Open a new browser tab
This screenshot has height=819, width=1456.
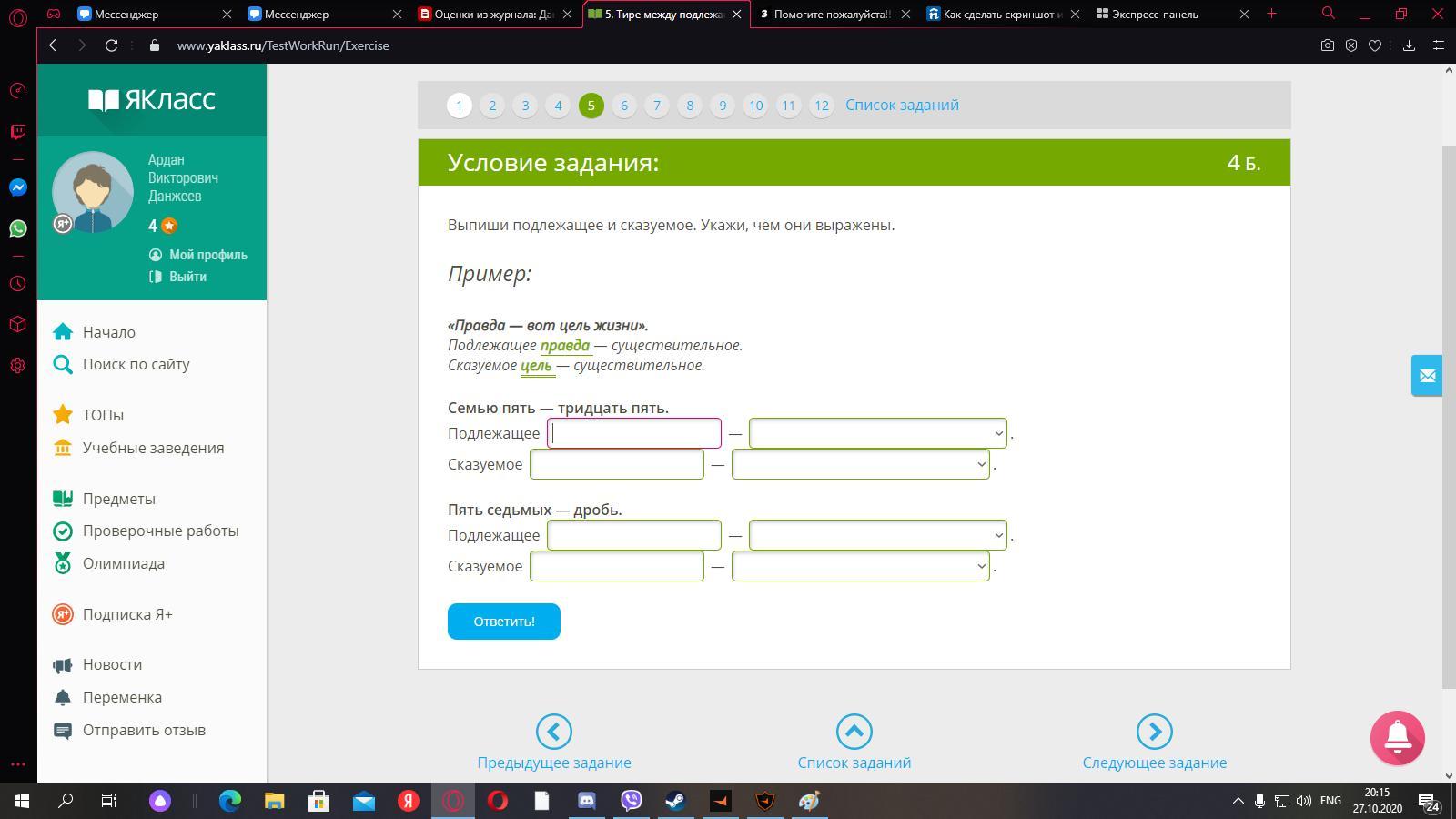click(1271, 14)
